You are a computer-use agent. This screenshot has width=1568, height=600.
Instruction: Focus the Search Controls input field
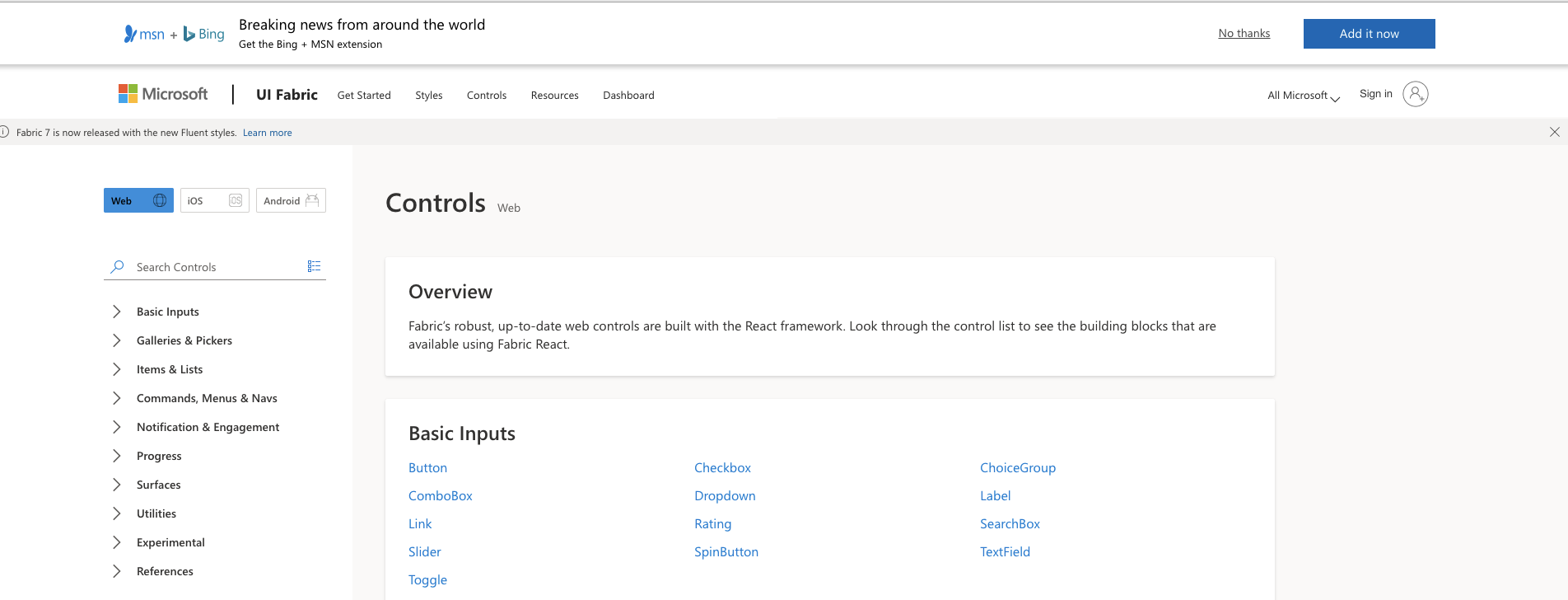[214, 267]
